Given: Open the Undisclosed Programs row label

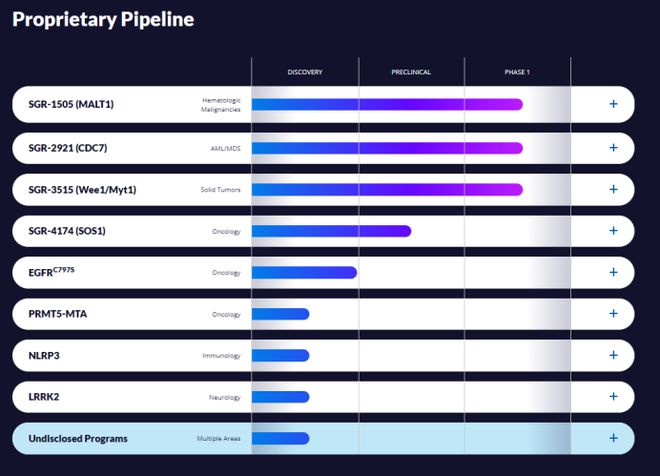Looking at the screenshot, I should [x=79, y=438].
